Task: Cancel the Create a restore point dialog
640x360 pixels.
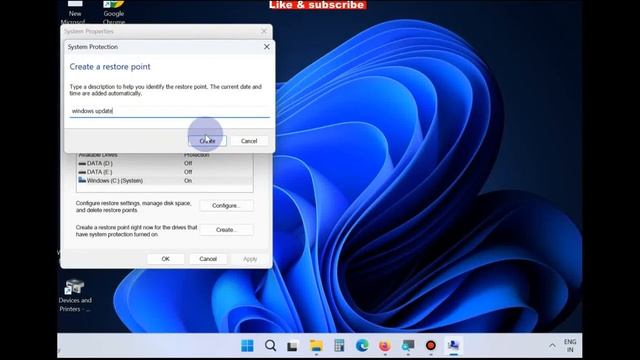Action: (x=249, y=141)
